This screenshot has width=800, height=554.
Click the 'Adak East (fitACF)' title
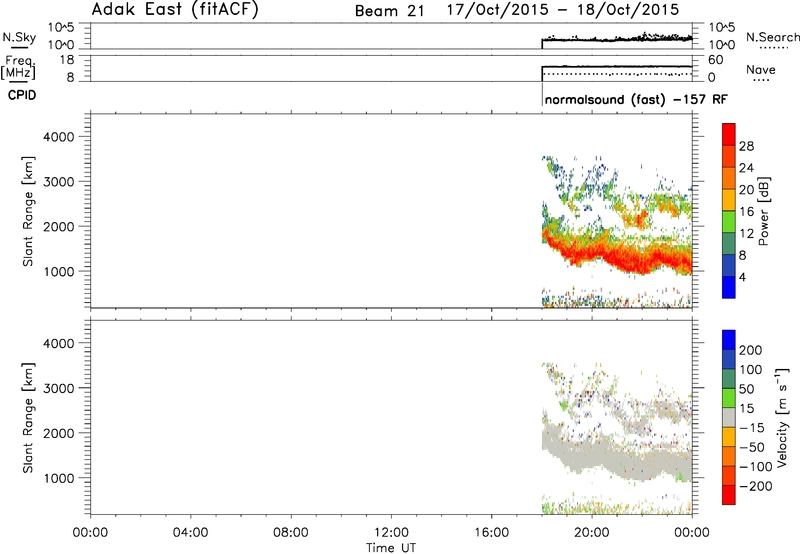(175, 10)
